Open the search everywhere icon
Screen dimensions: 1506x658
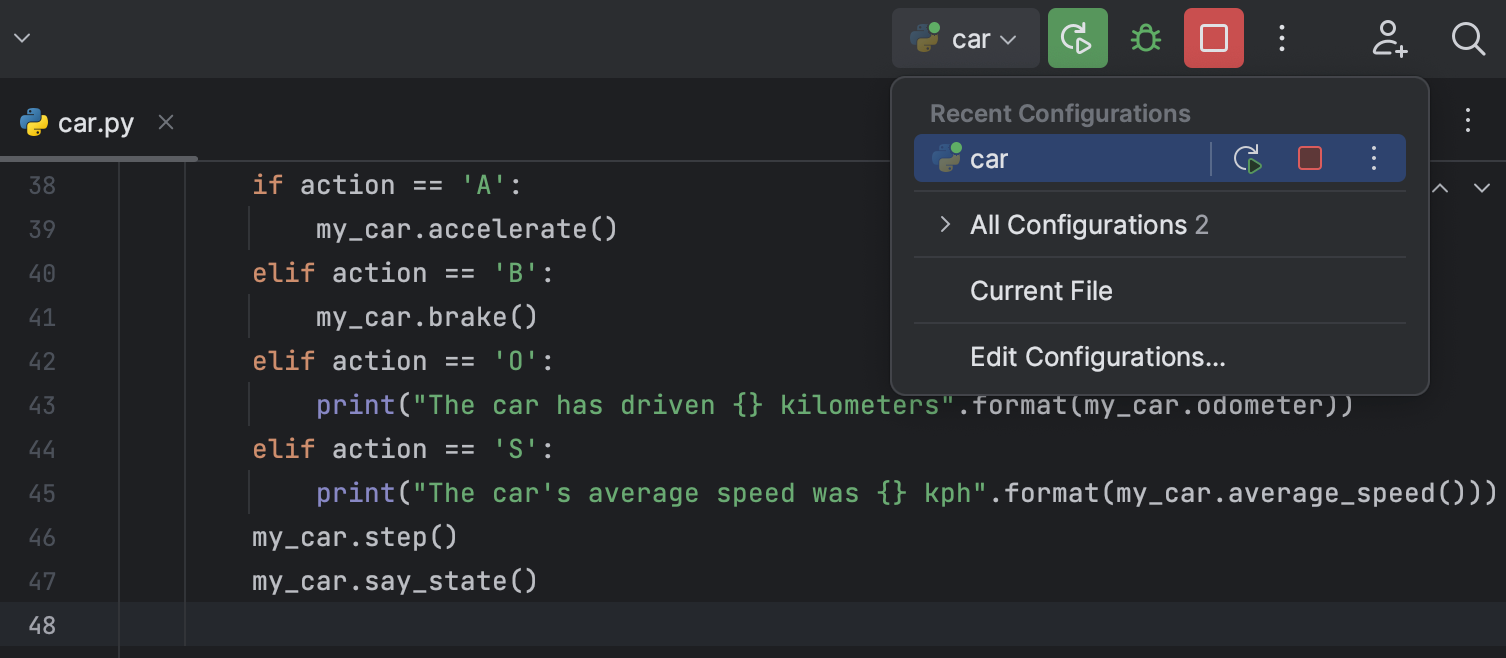(1467, 38)
